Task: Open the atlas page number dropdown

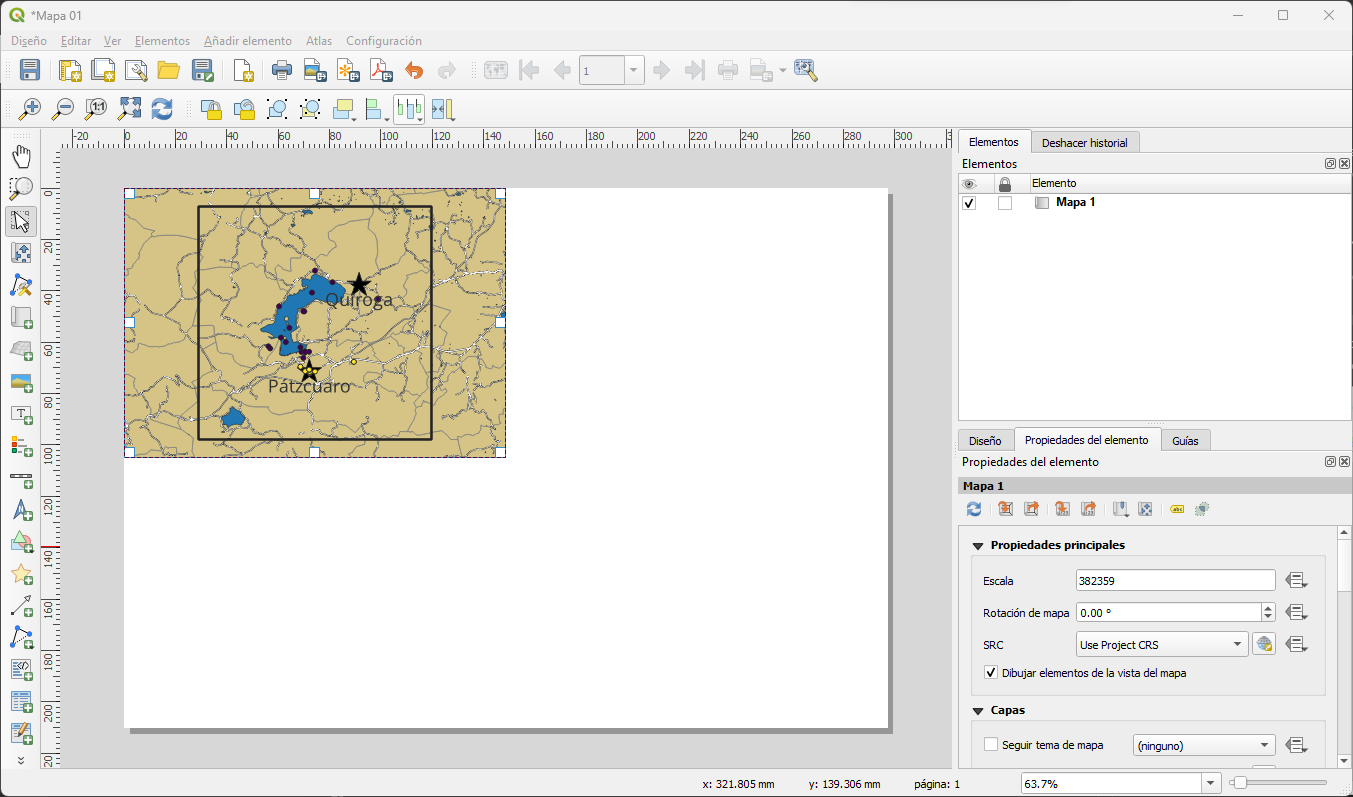Action: click(x=634, y=70)
